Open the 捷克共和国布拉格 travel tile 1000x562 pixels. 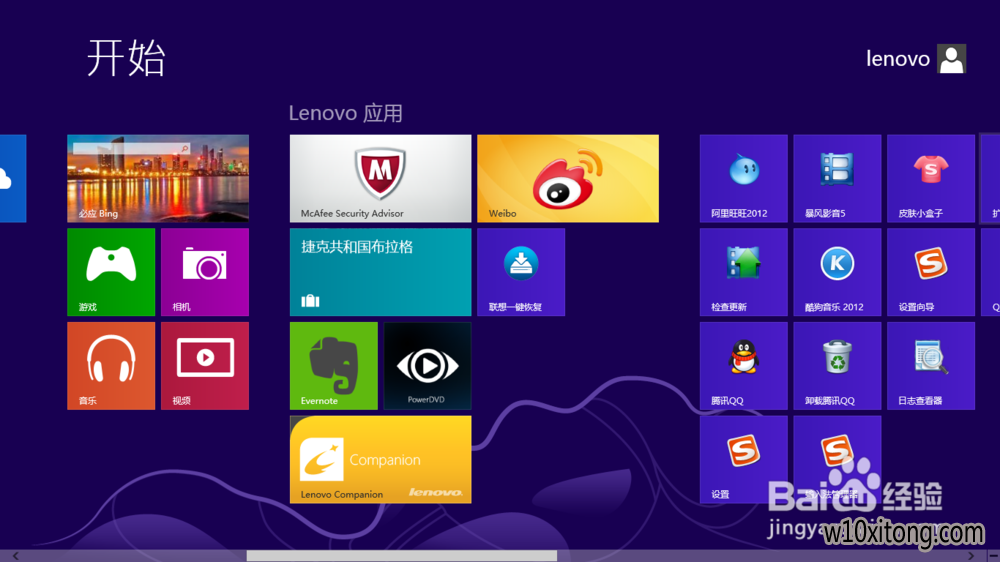click(x=381, y=272)
